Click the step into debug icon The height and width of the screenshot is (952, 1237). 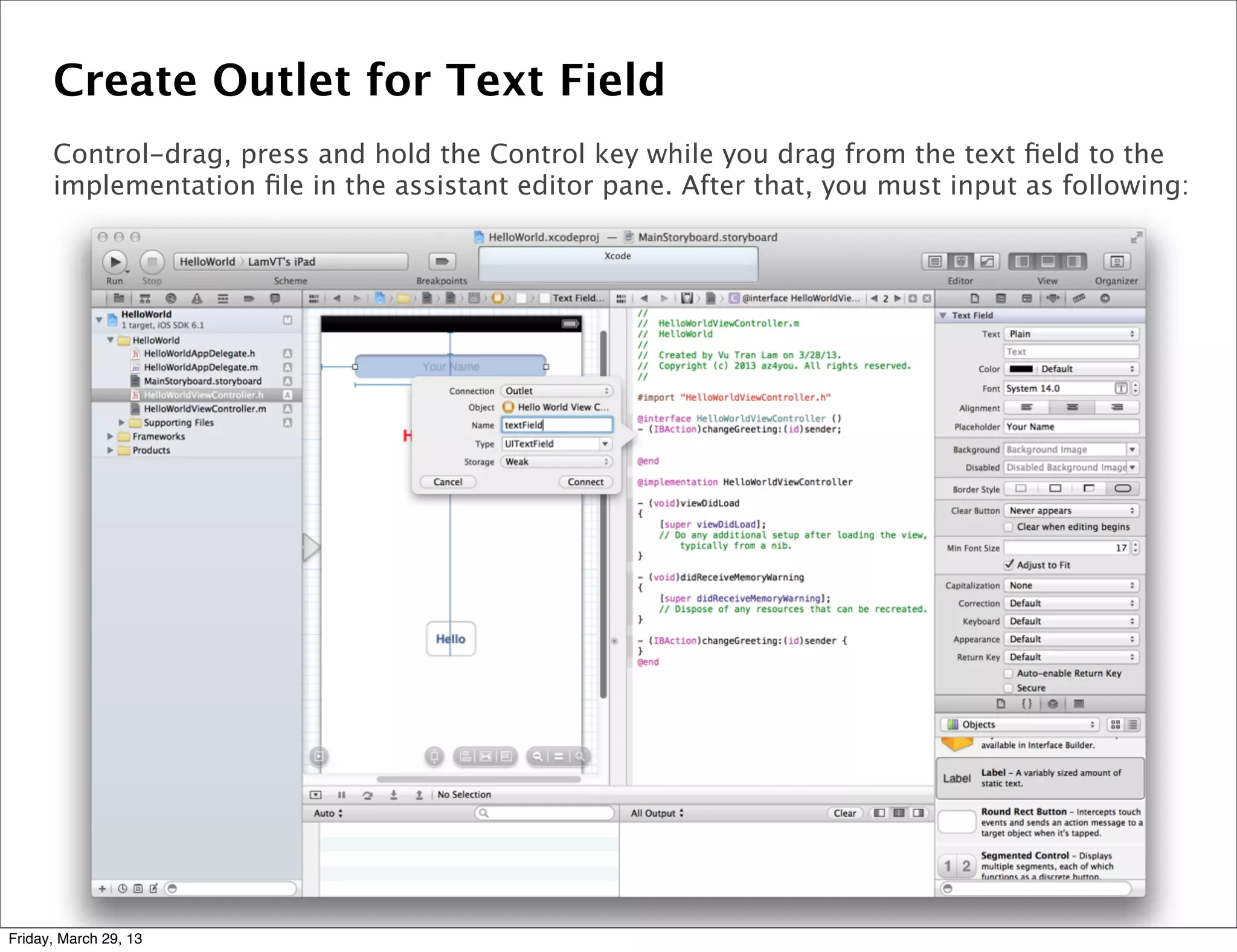pyautogui.click(x=393, y=795)
